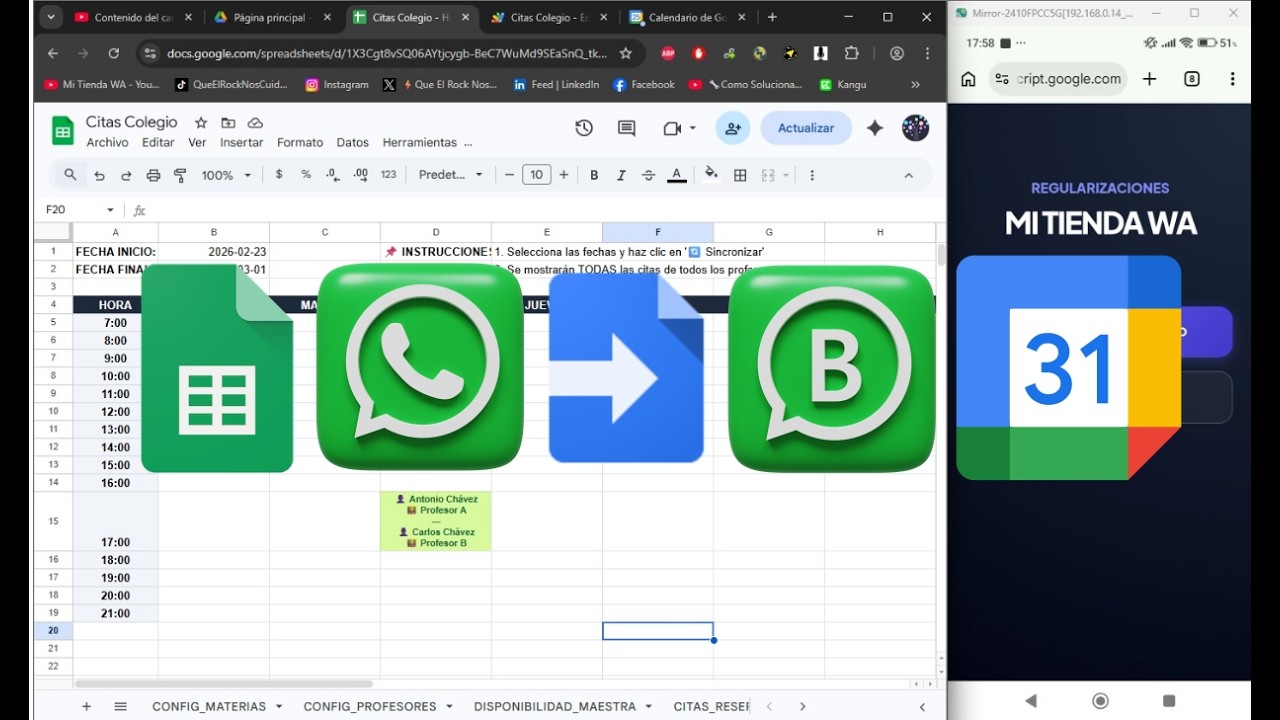Move document with the folder icon
Viewport: 1280px width, 720px height.
(228, 122)
